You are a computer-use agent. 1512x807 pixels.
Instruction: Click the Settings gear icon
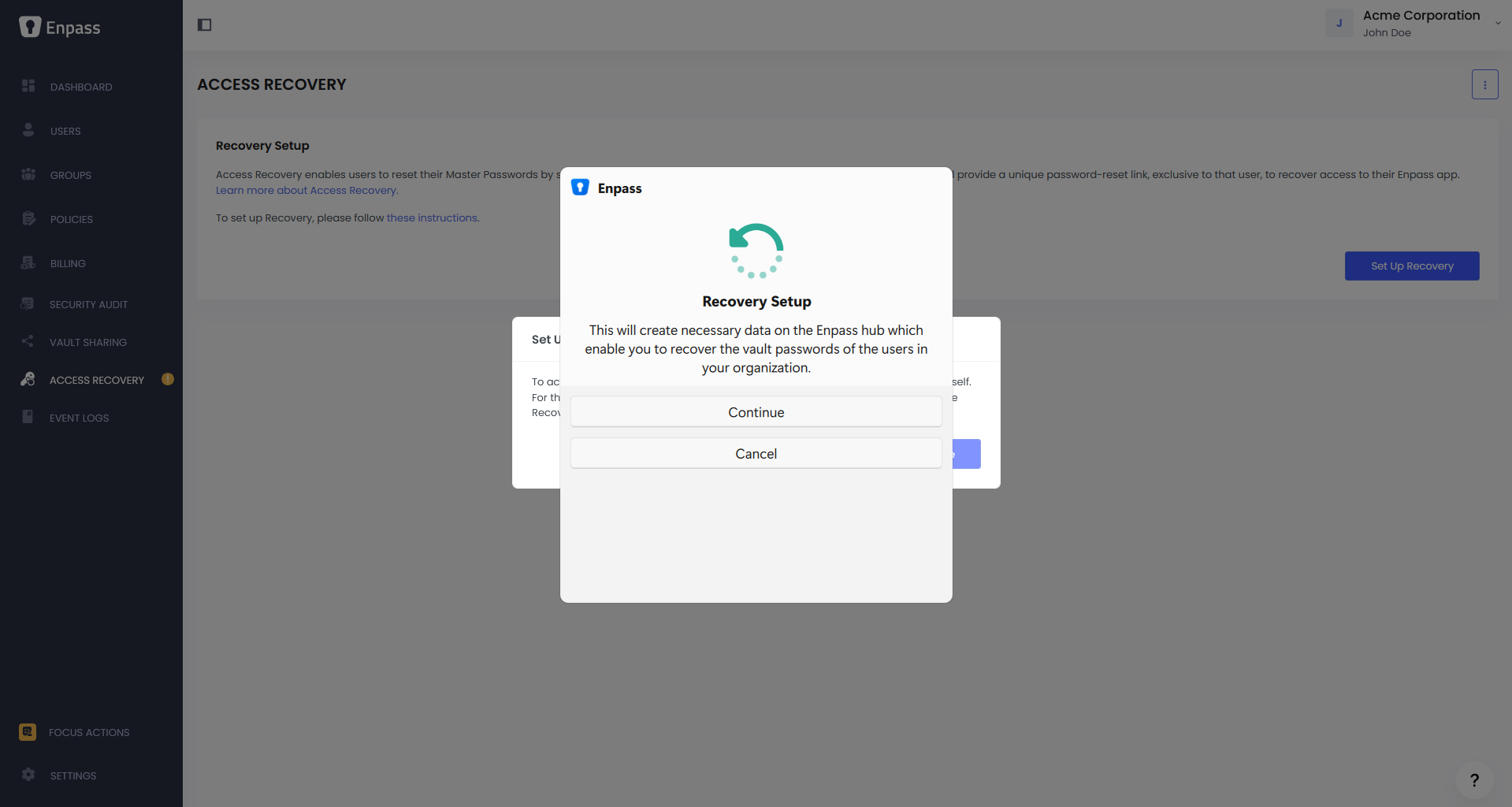[28, 775]
